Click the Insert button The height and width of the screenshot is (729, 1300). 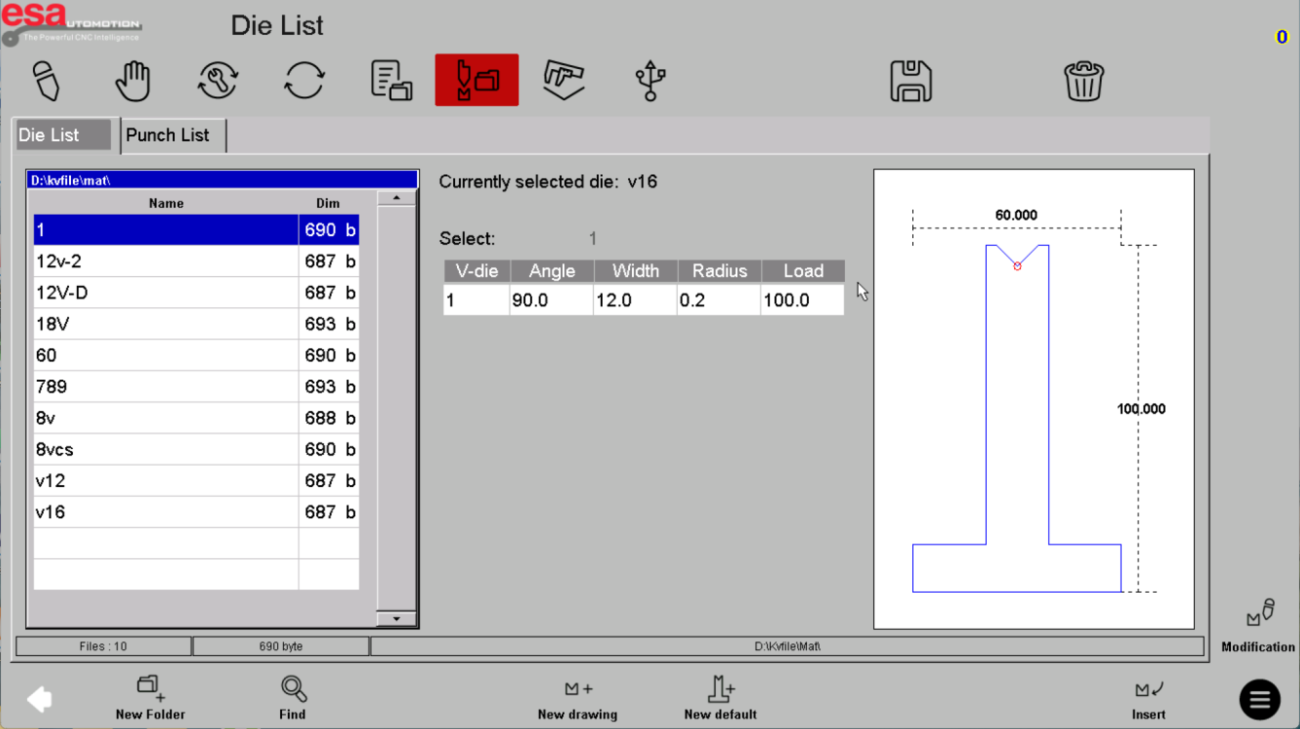click(x=1148, y=697)
